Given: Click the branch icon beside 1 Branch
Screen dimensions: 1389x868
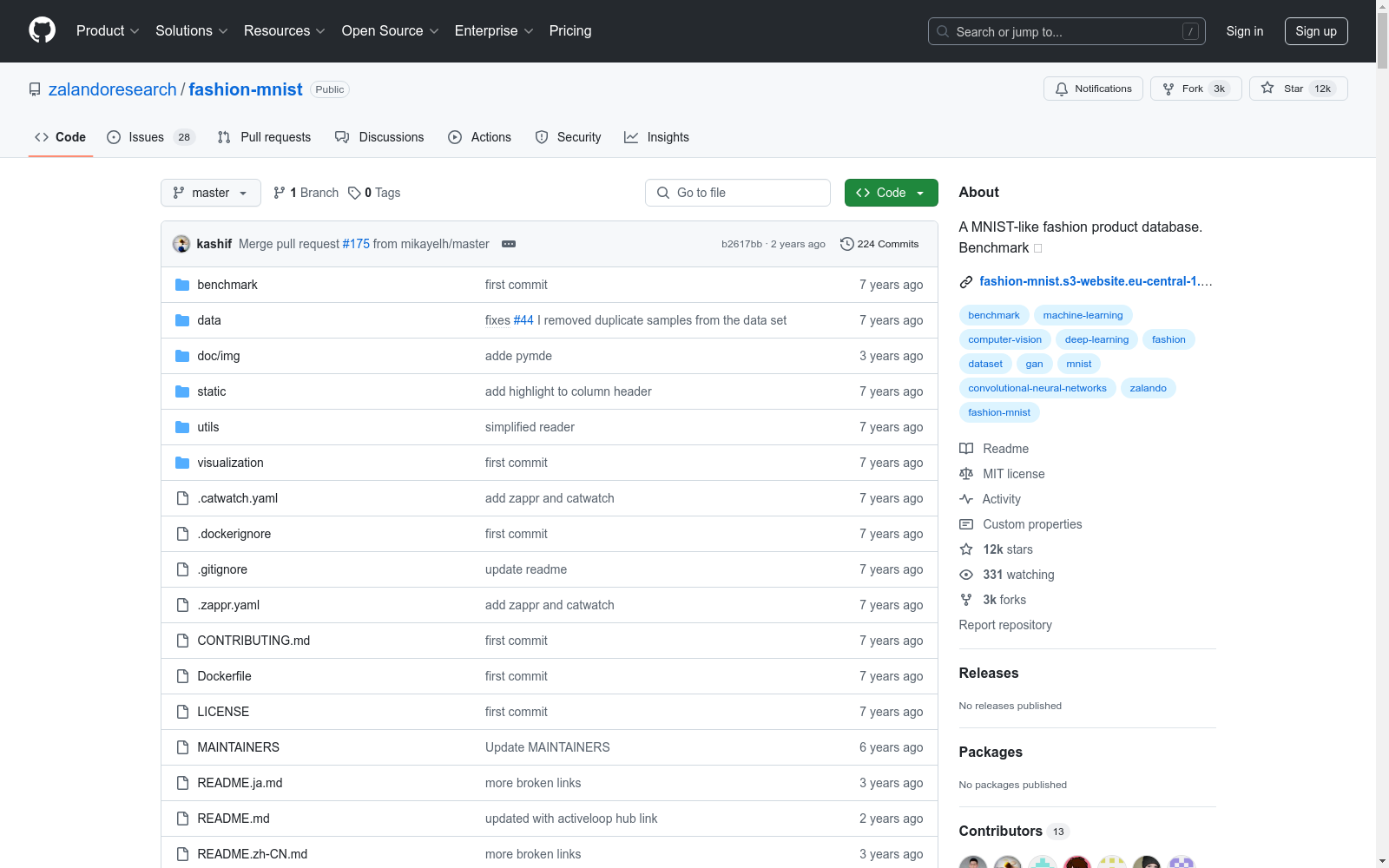Looking at the screenshot, I should point(280,193).
